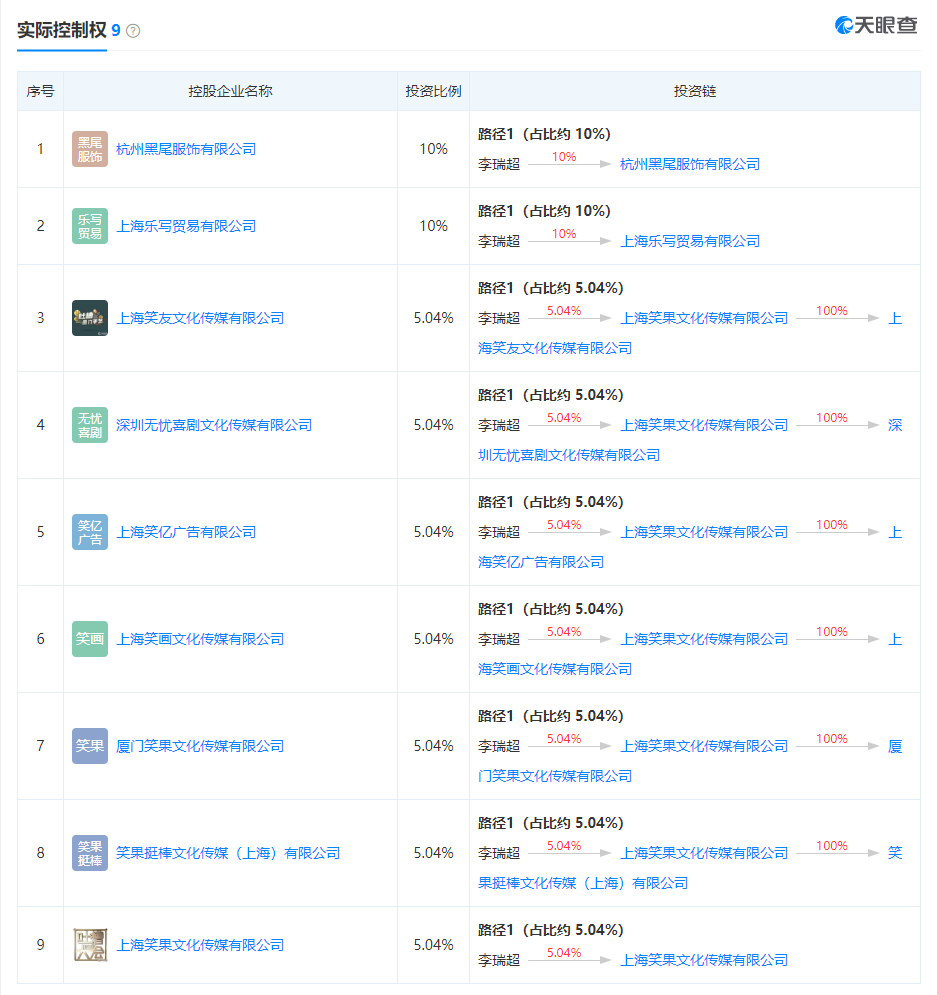Viewport: 937px width, 995px height.
Task: Click wrapped link 海笑友文化传媒有限公司 in the chain
Action: [554, 348]
